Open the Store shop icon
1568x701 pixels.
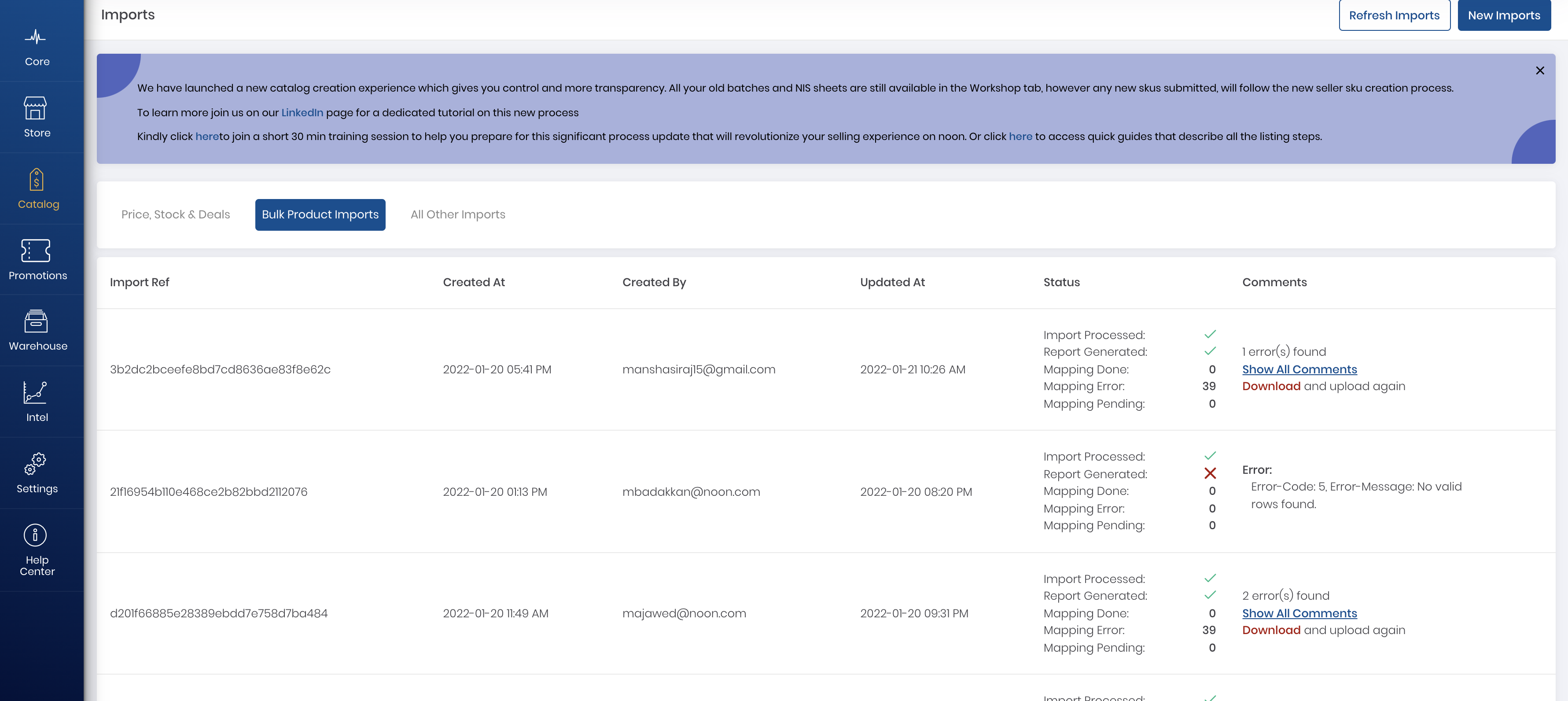35,108
